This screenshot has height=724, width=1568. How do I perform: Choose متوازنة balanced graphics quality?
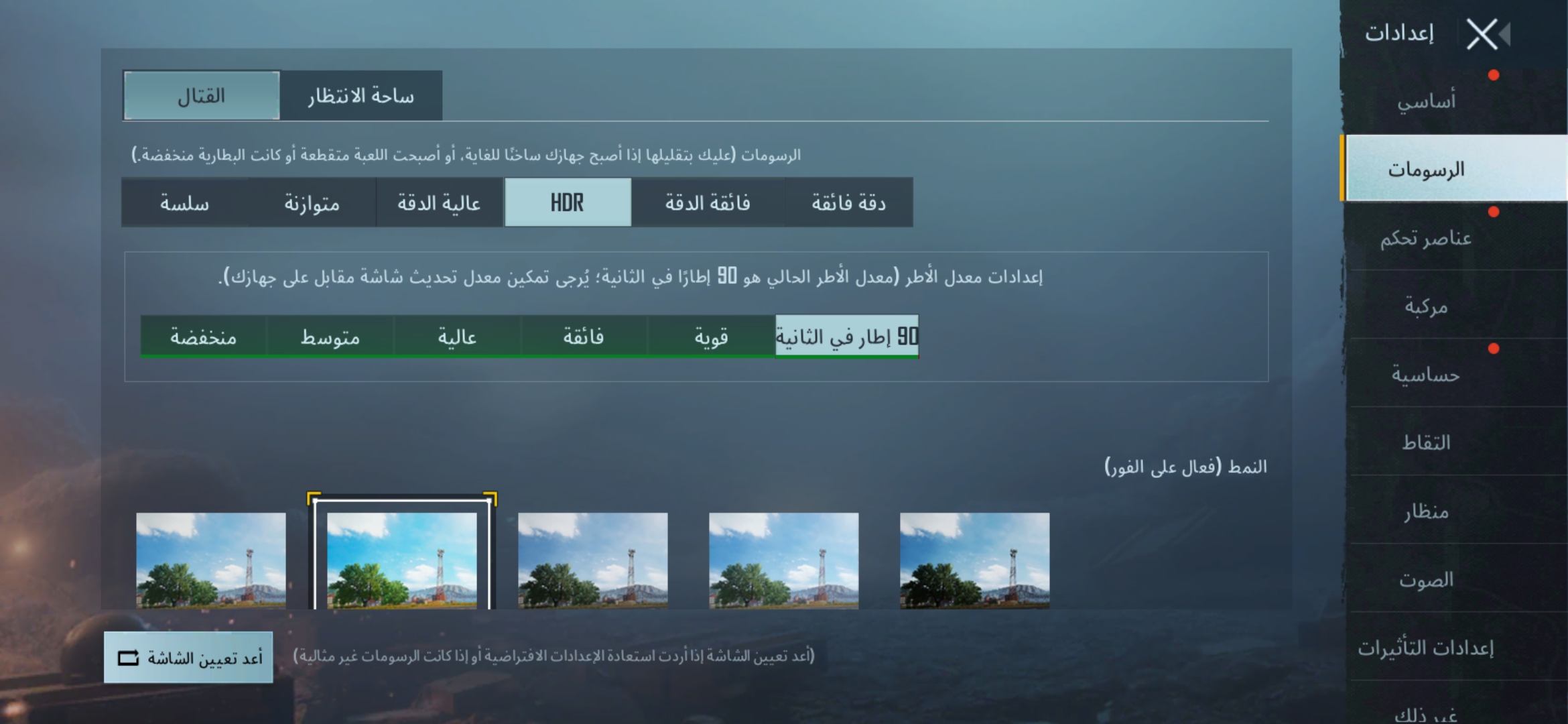point(312,202)
